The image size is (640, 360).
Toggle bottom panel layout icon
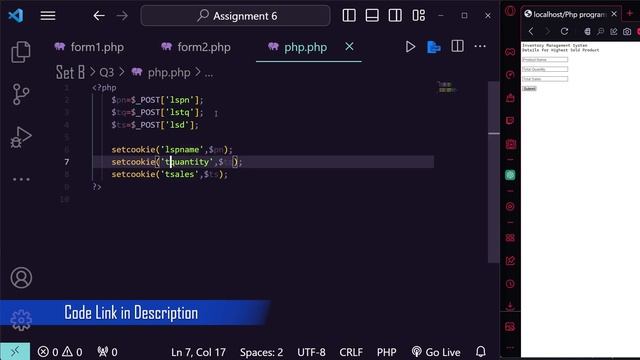(372, 16)
